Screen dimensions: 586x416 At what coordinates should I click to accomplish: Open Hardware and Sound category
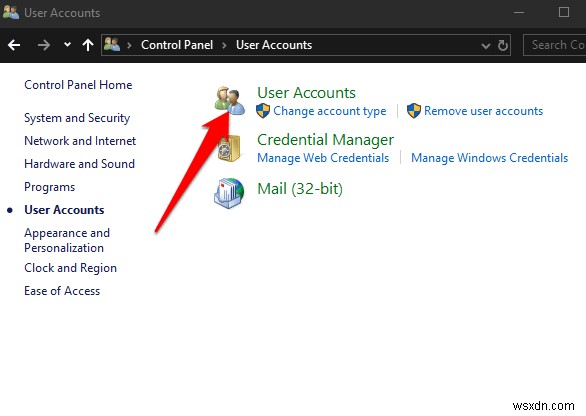(x=79, y=164)
